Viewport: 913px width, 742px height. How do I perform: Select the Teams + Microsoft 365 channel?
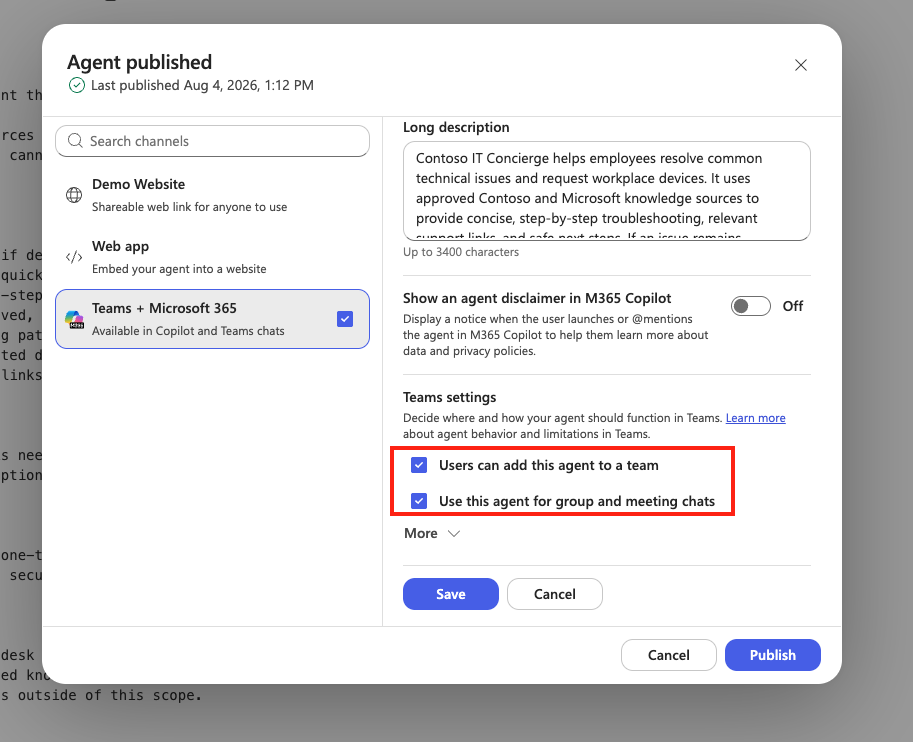point(213,319)
